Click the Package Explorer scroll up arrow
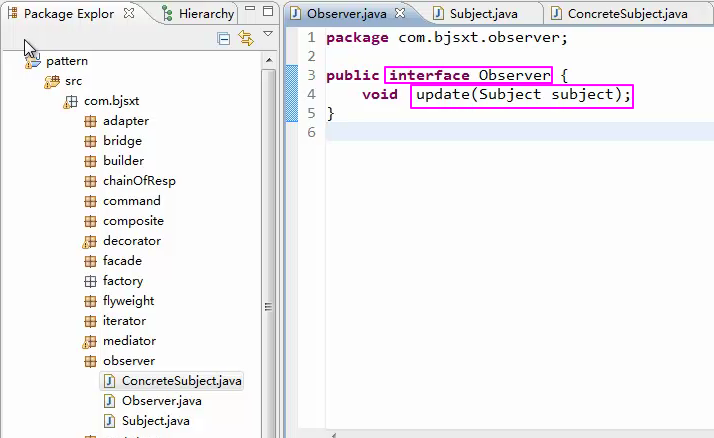 [x=269, y=60]
